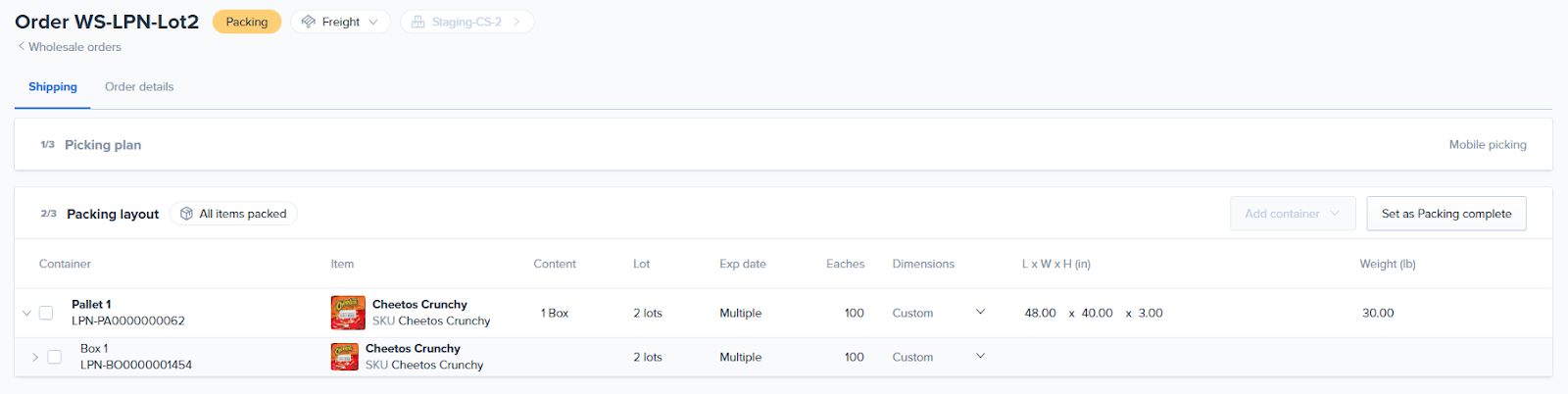Click the Freight truck icon

coord(309,22)
